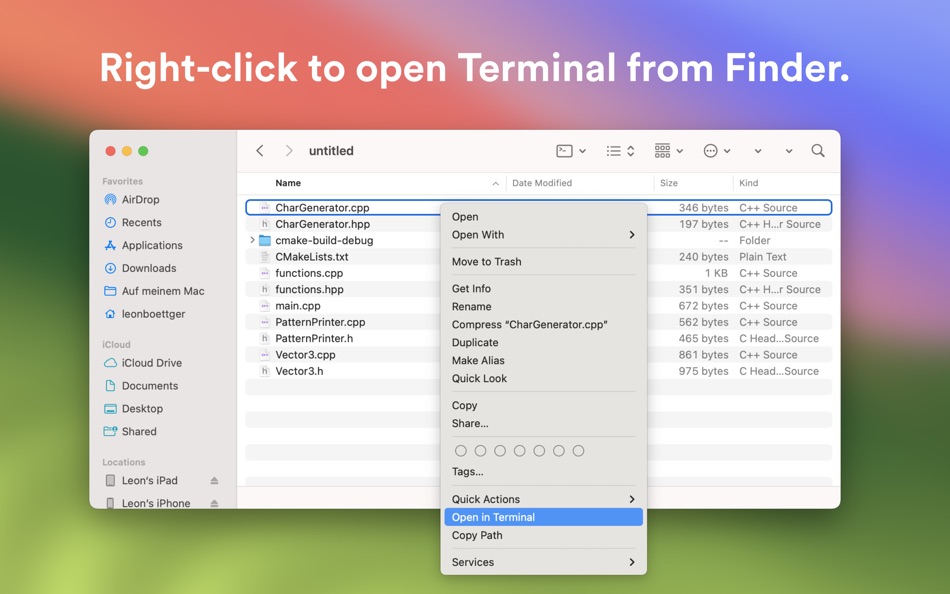Choose Quick Look
950x594 pixels.
[543, 378]
